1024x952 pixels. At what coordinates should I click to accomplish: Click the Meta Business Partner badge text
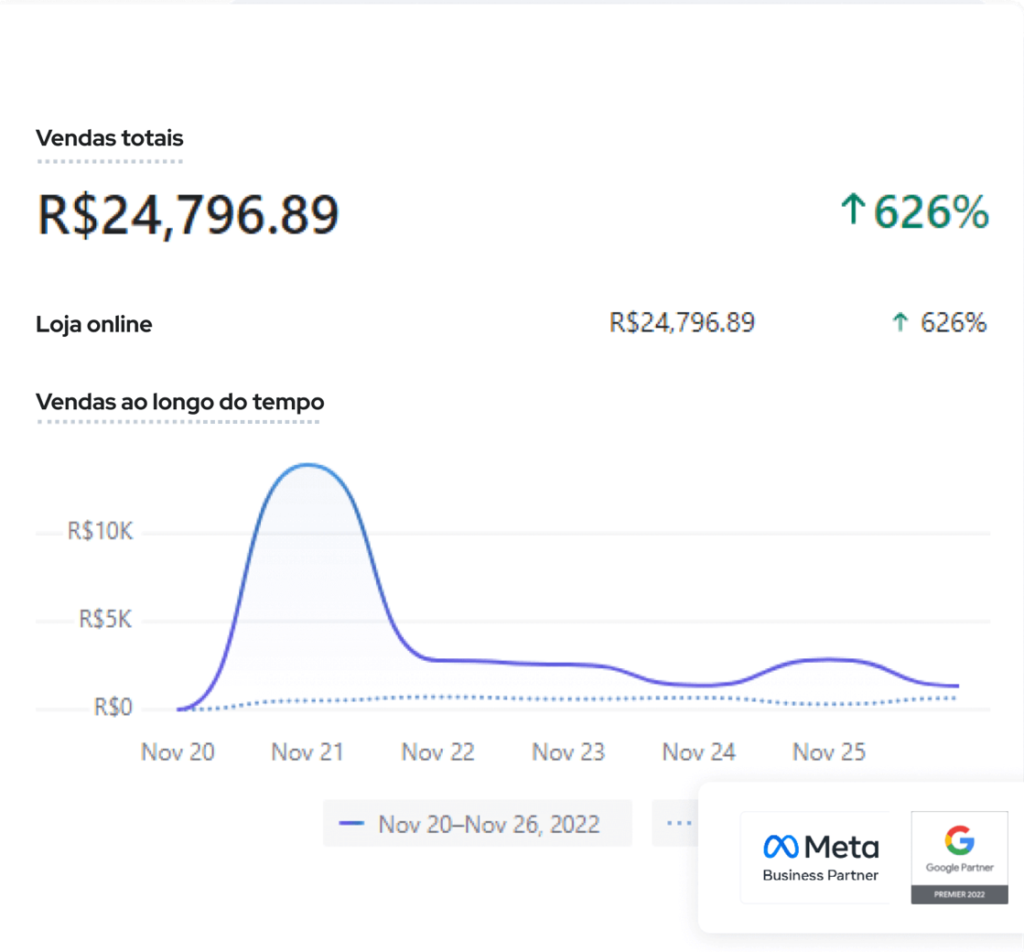tap(820, 875)
